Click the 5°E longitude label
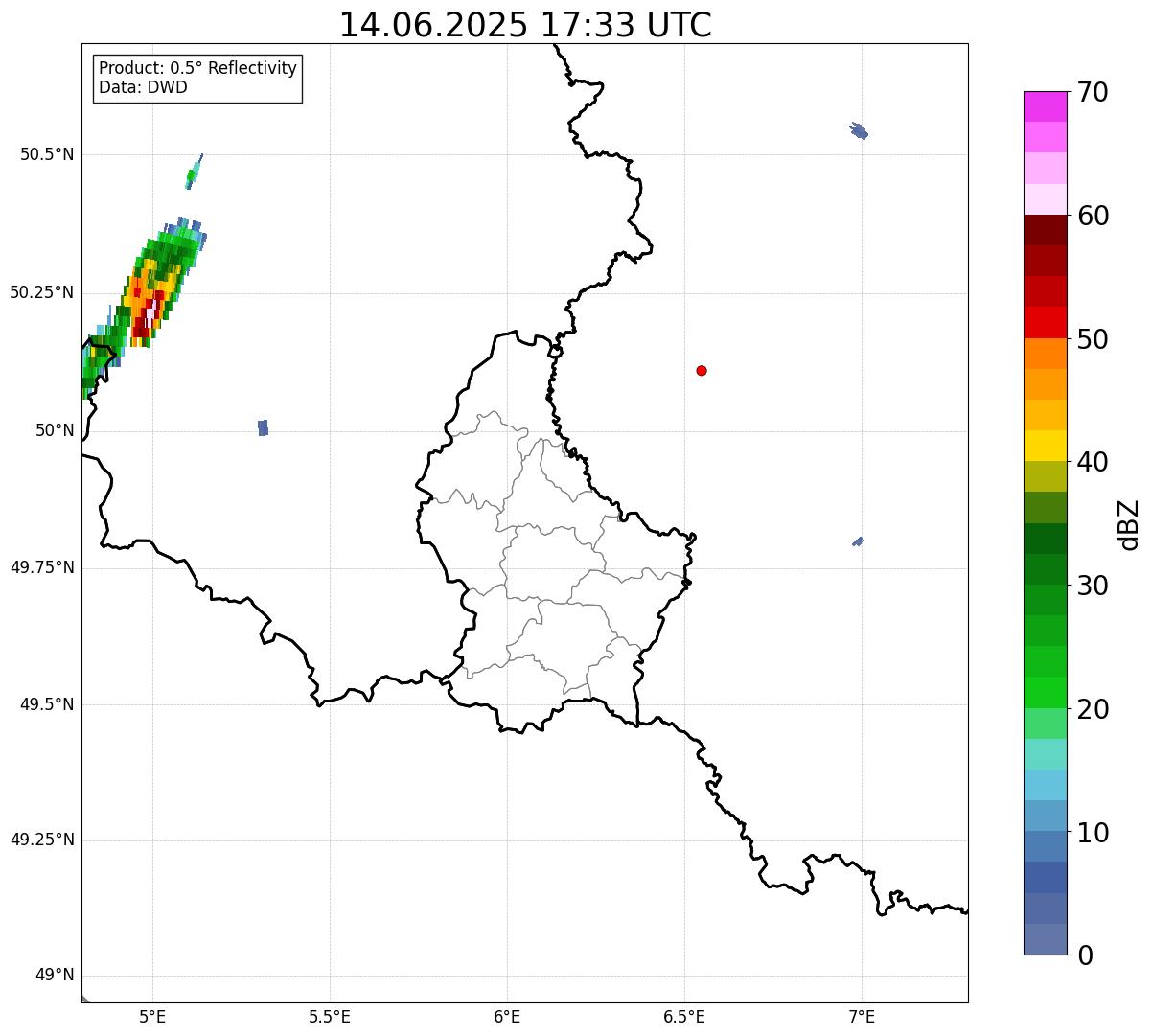Screen dimensions: 1152x1036 coord(152,1016)
